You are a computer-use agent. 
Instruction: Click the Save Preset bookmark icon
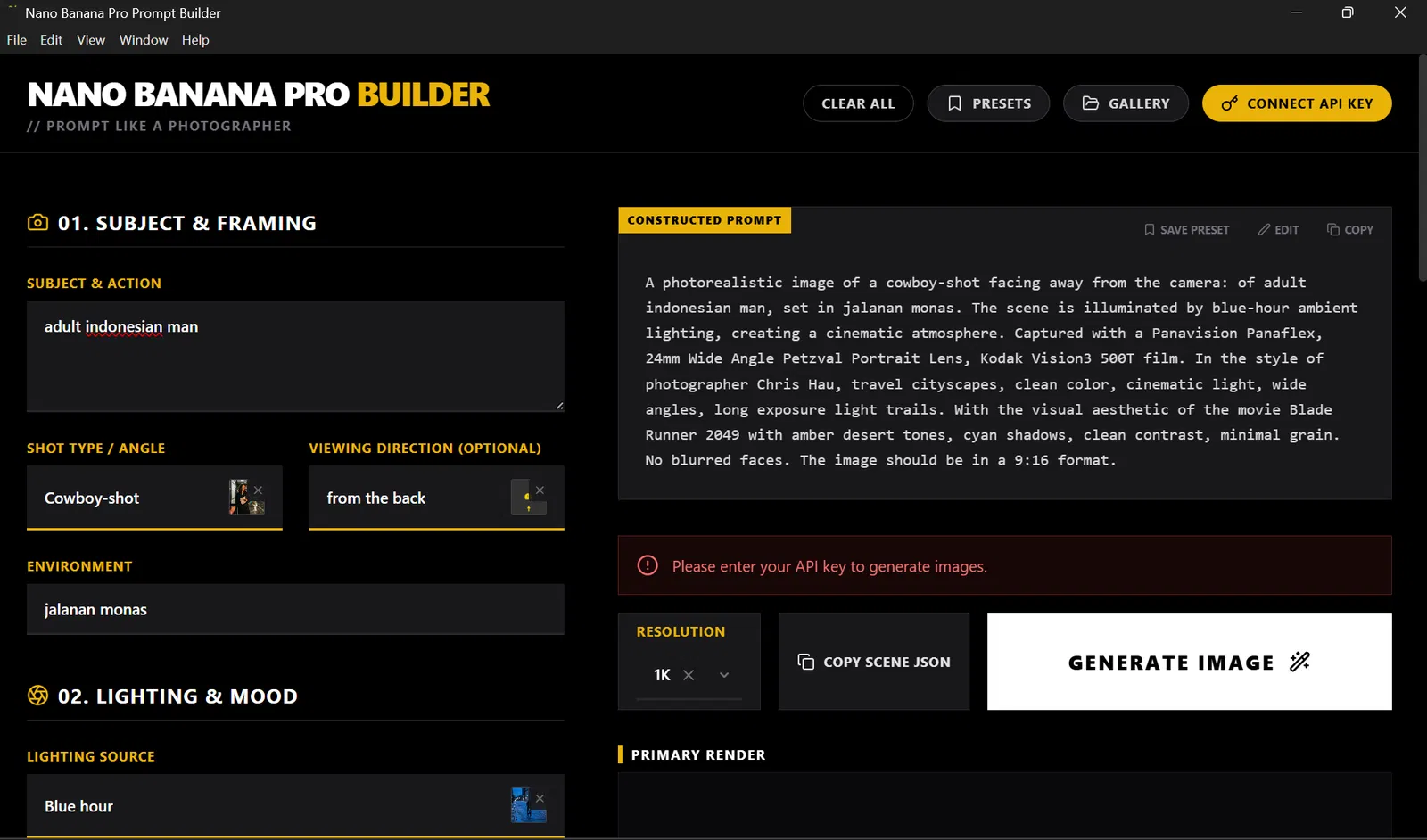pos(1150,230)
